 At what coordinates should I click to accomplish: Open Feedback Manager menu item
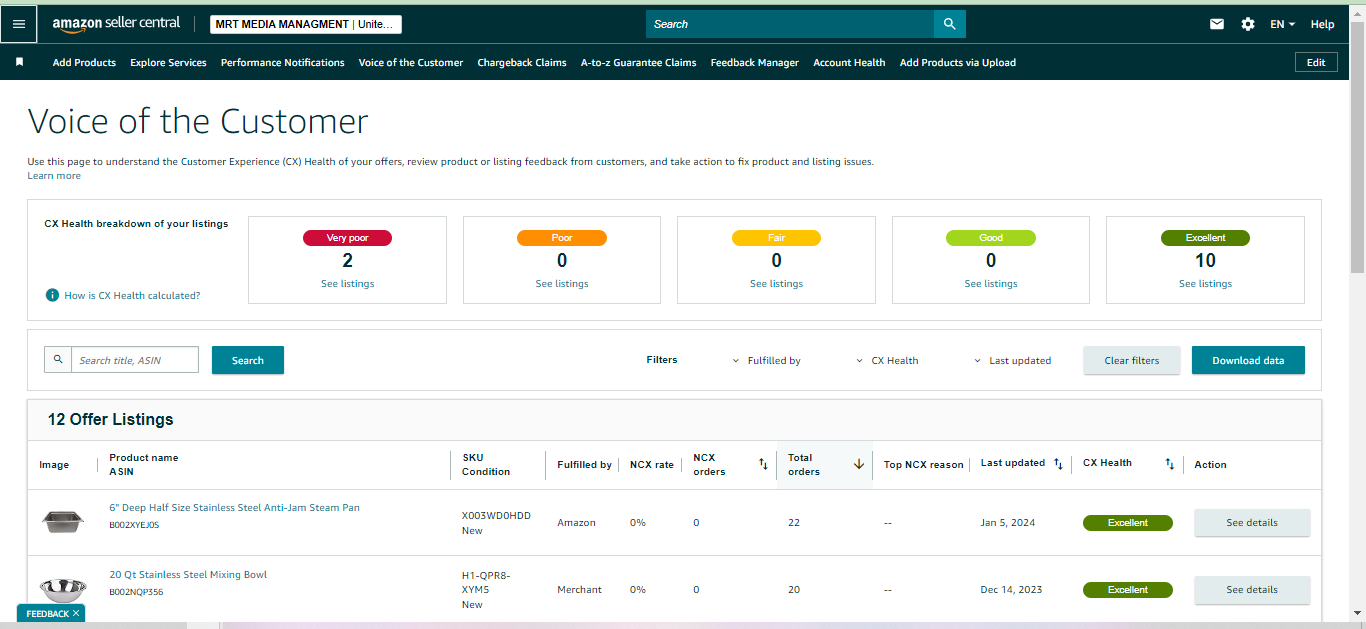[755, 62]
